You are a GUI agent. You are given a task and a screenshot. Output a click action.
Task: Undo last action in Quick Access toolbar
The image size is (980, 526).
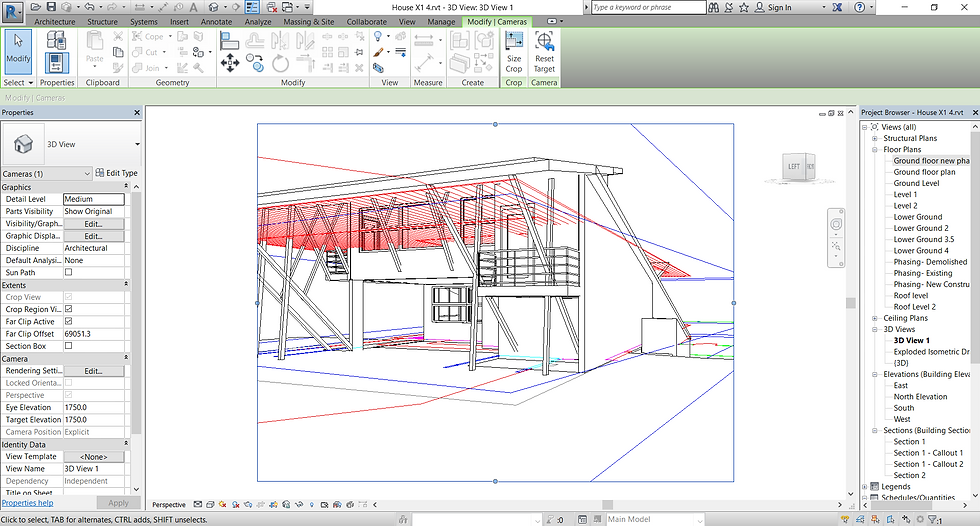pyautogui.click(x=89, y=7)
